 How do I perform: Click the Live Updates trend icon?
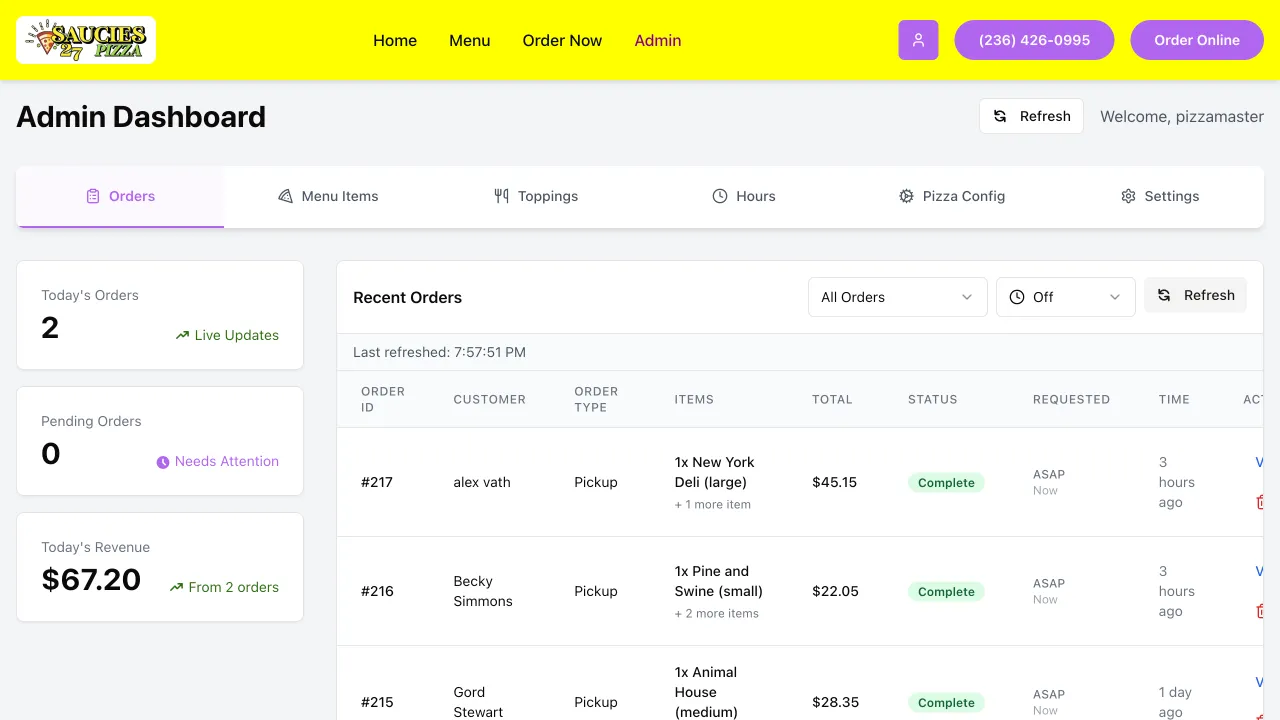click(x=182, y=336)
